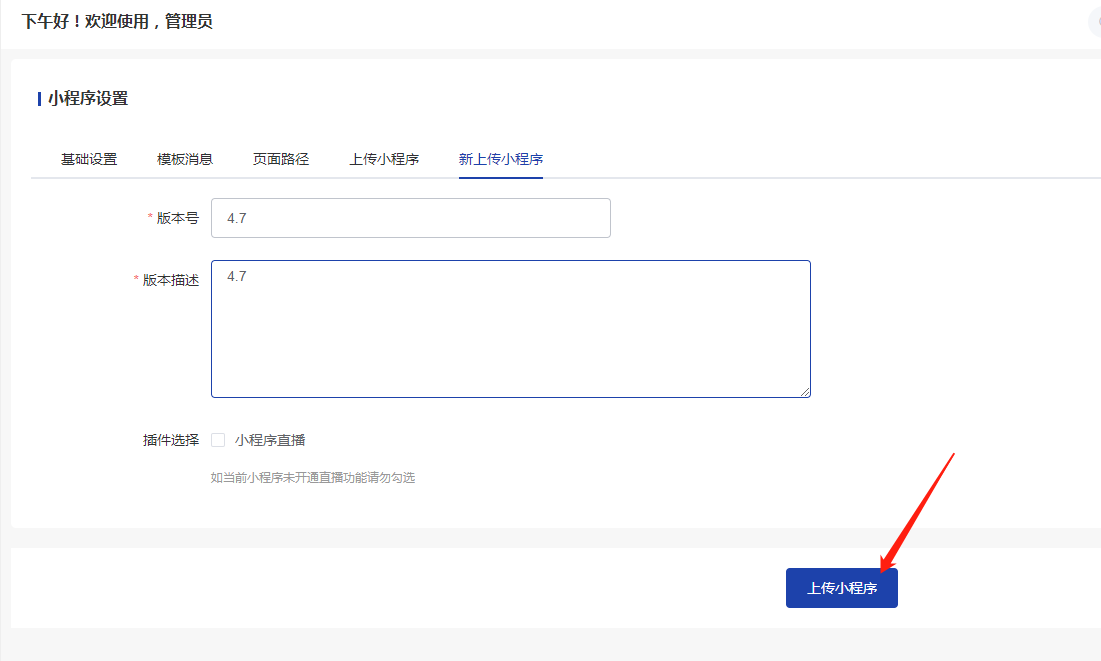Select the 页面路径 tab
The height and width of the screenshot is (661, 1101).
point(281,159)
